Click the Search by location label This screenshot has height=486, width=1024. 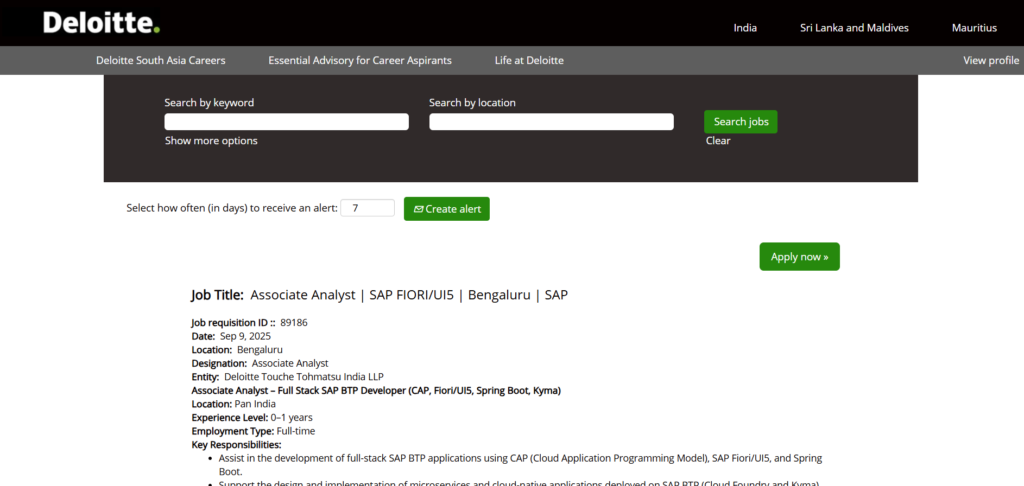coord(472,103)
